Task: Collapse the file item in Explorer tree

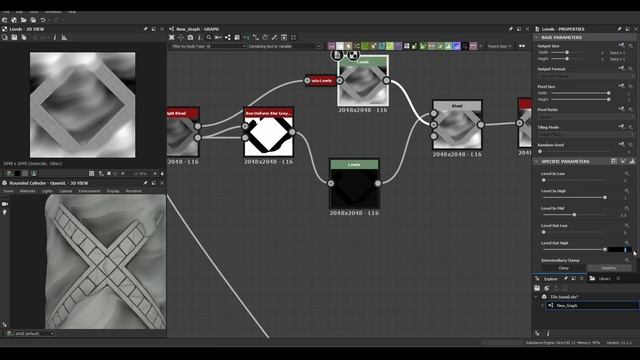Action: tap(536, 297)
